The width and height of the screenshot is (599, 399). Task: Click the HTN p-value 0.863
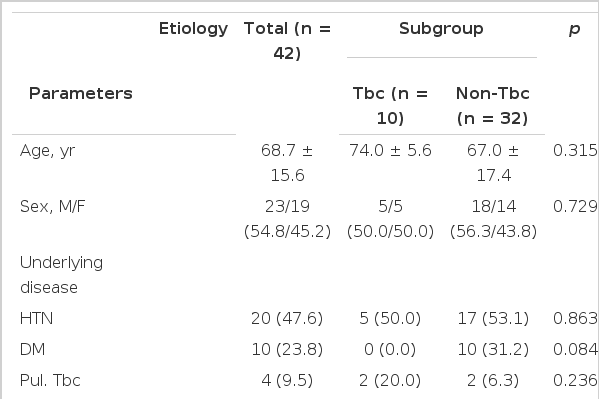pos(575,318)
